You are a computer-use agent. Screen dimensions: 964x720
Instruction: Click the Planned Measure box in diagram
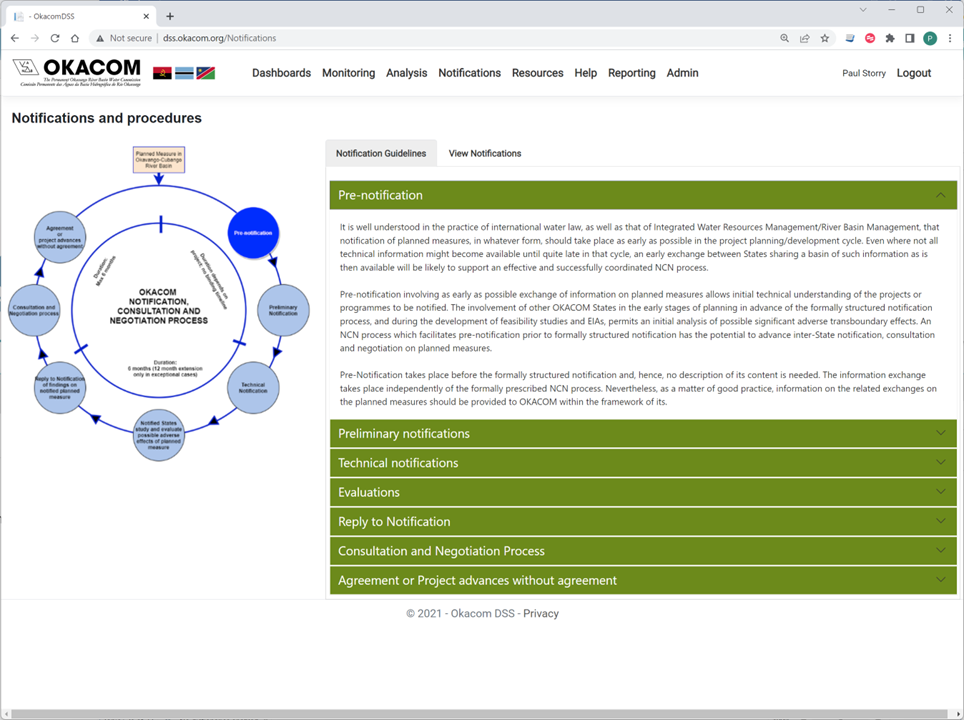tap(159, 160)
